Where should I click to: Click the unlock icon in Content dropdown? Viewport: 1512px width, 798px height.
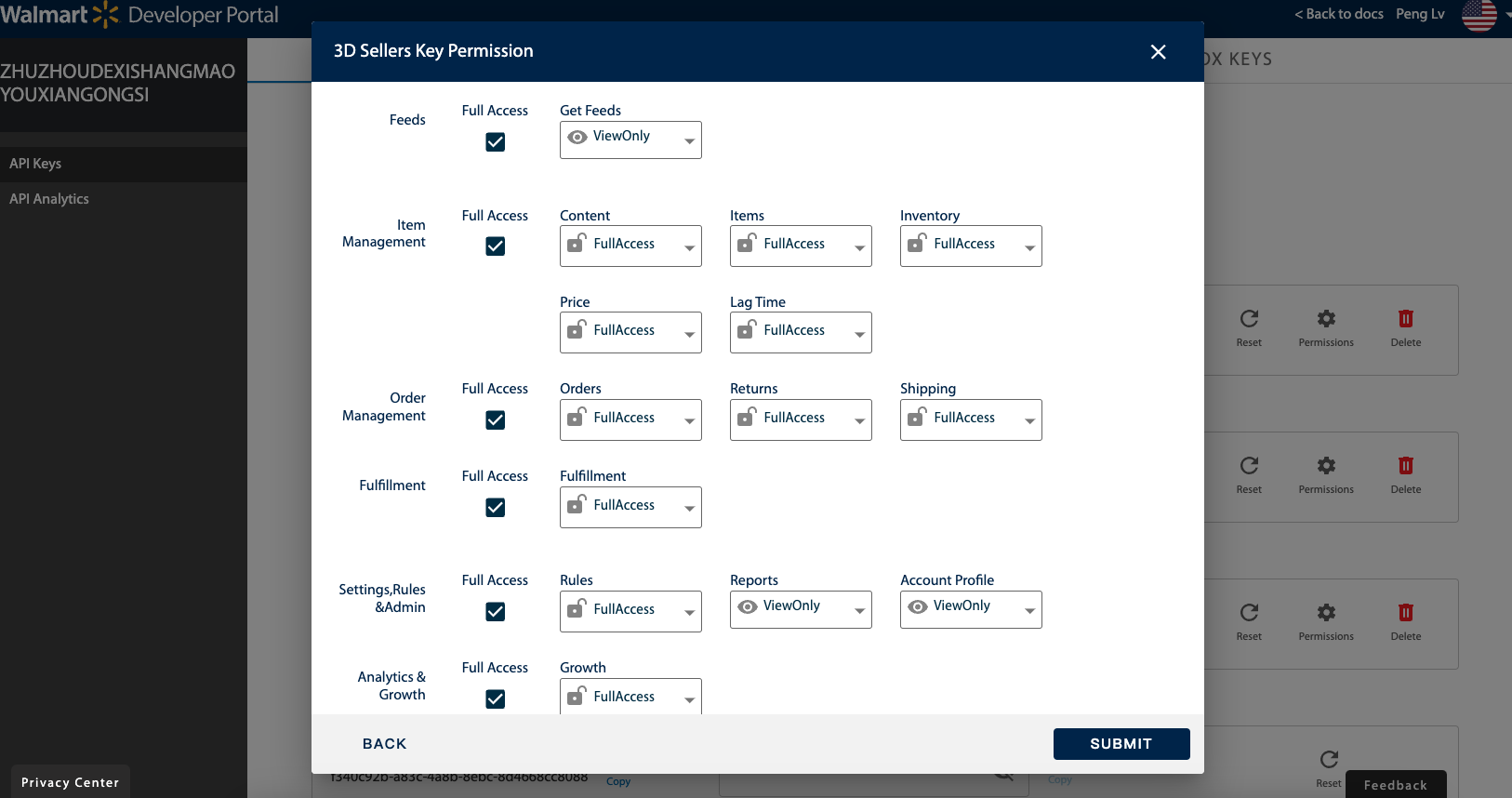[577, 243]
